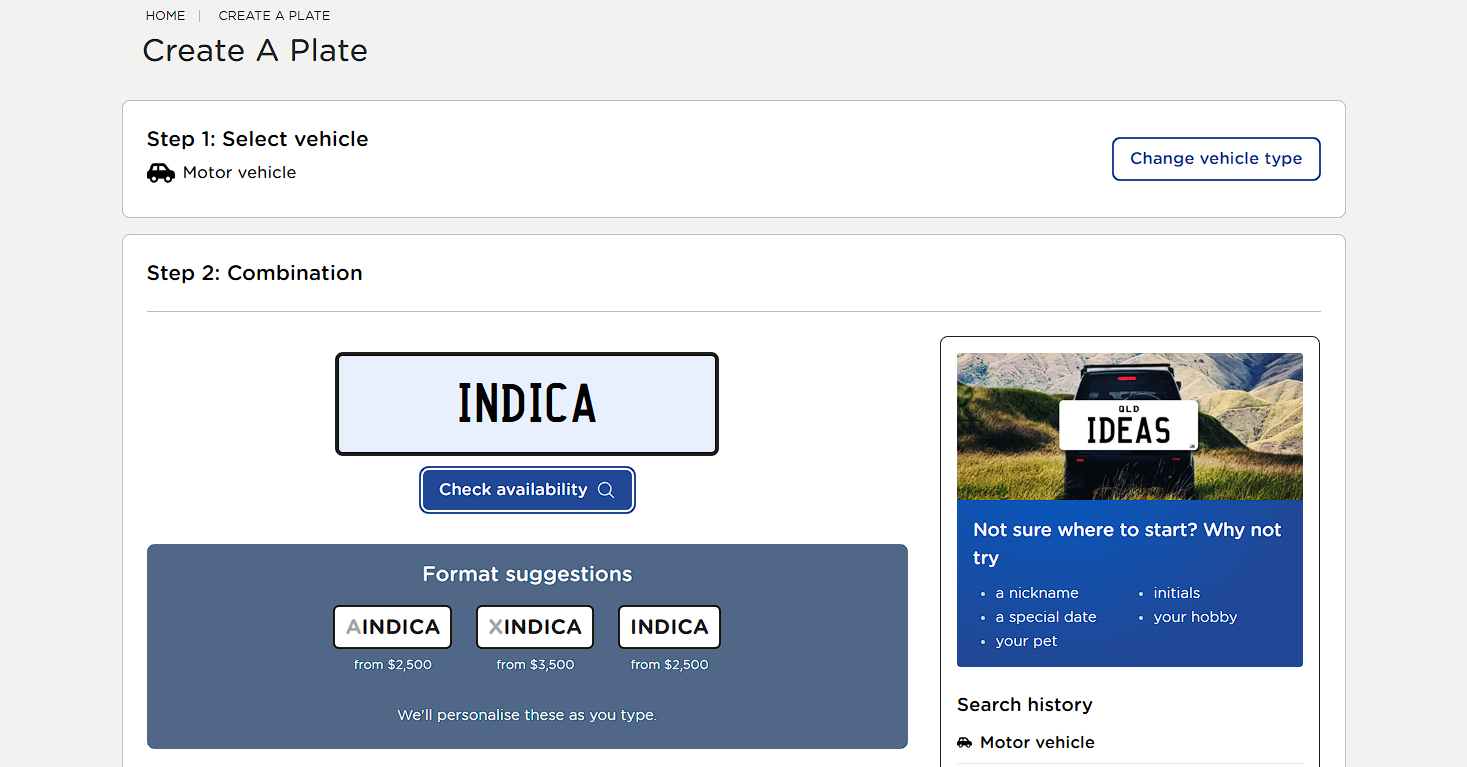This screenshot has height=767, width=1467.
Task: Click the Motor vehicle label in Search history
Action: point(1037,743)
